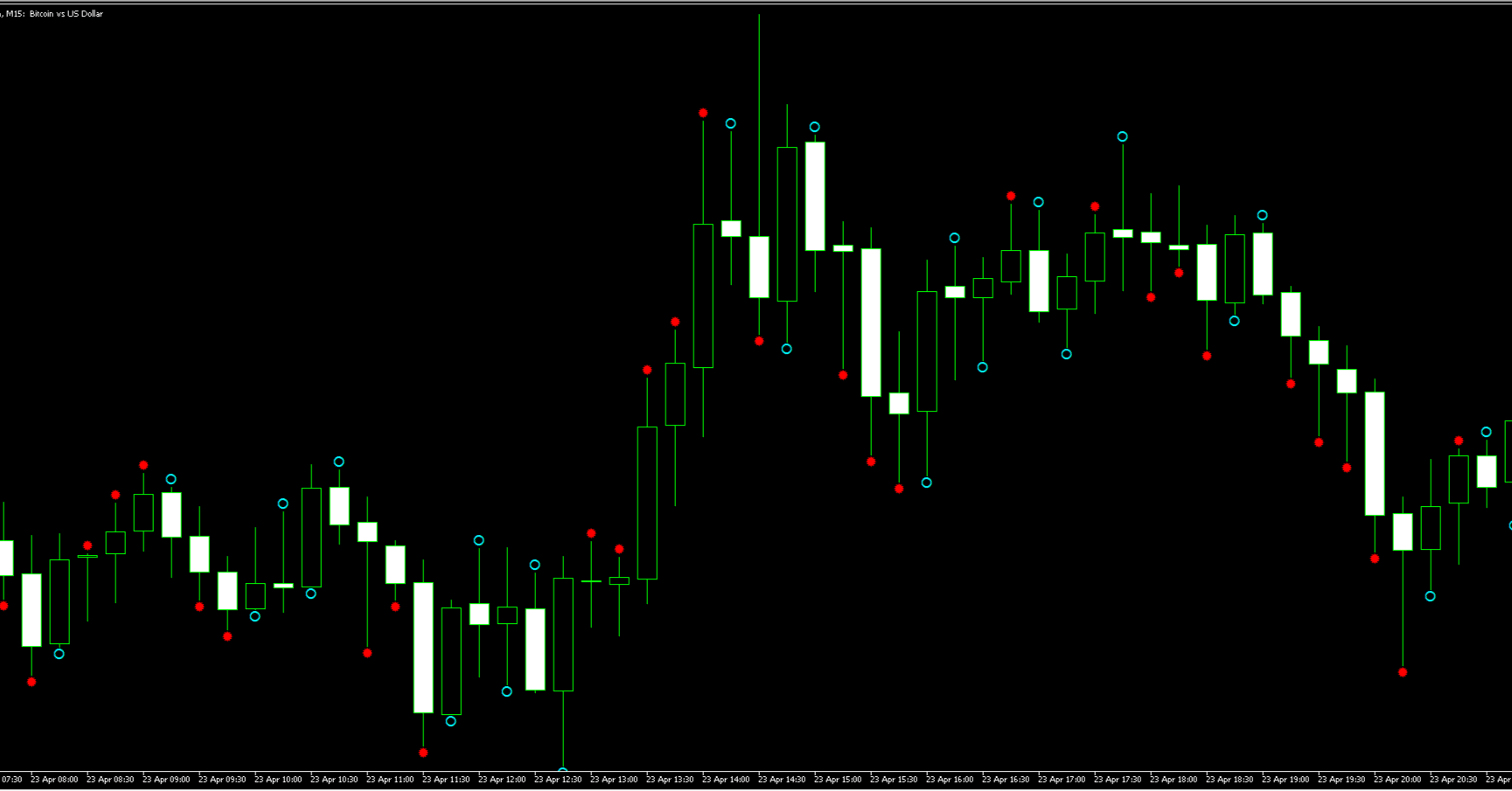Image resolution: width=1512 pixels, height=791 pixels.
Task: Choose the '23 Apr 11:00' time axis label
Action: 390,780
